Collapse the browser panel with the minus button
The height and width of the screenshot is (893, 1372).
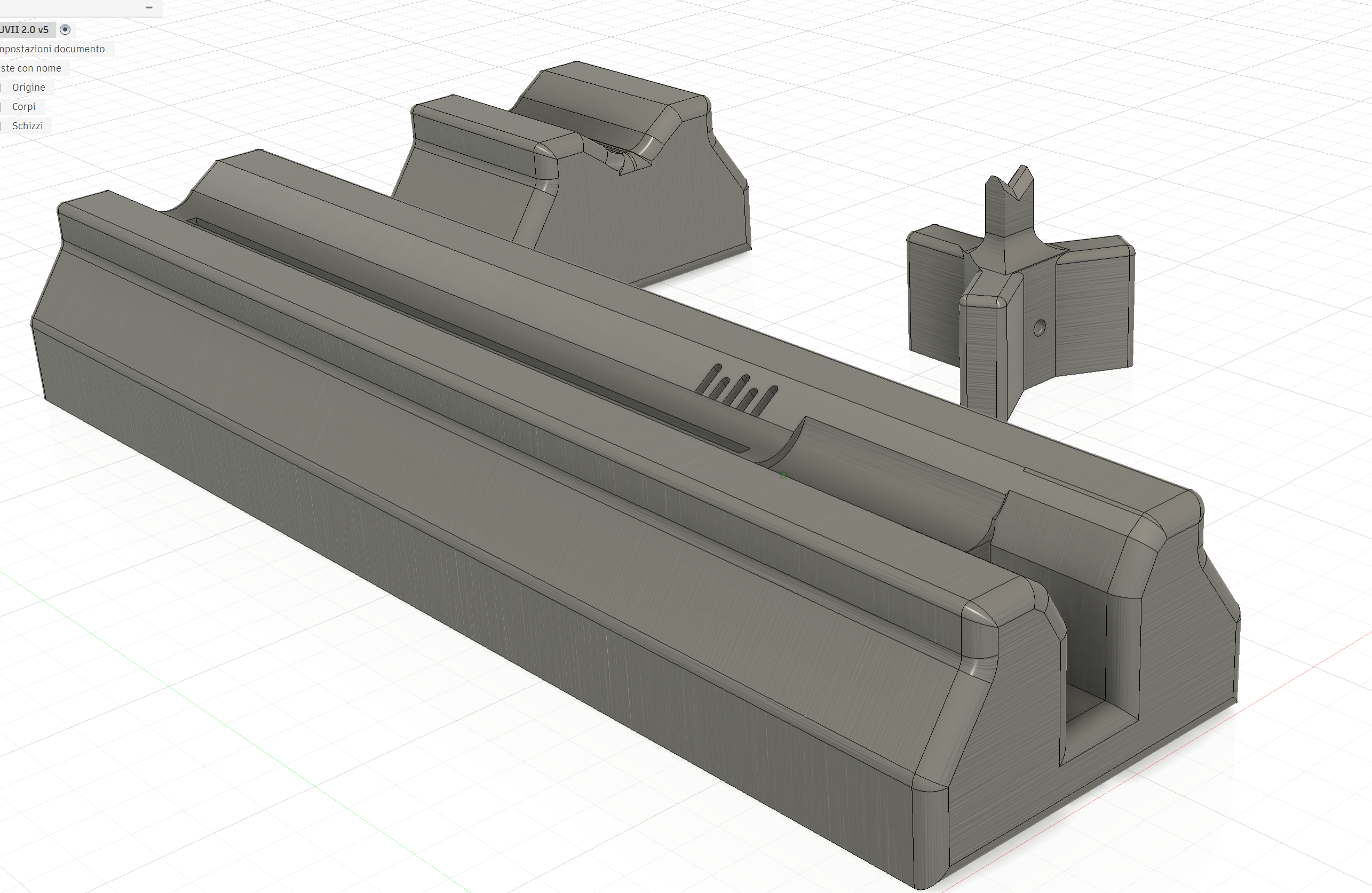[x=149, y=7]
